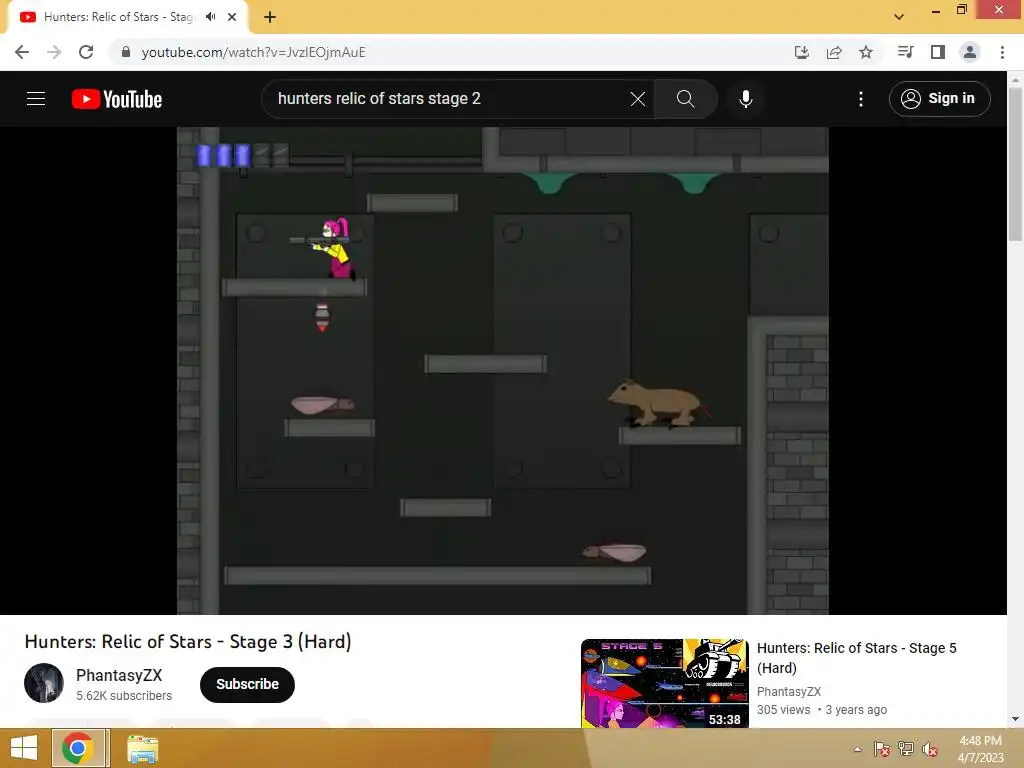Search with your voice microphone icon
1024x768 pixels.
coord(745,99)
